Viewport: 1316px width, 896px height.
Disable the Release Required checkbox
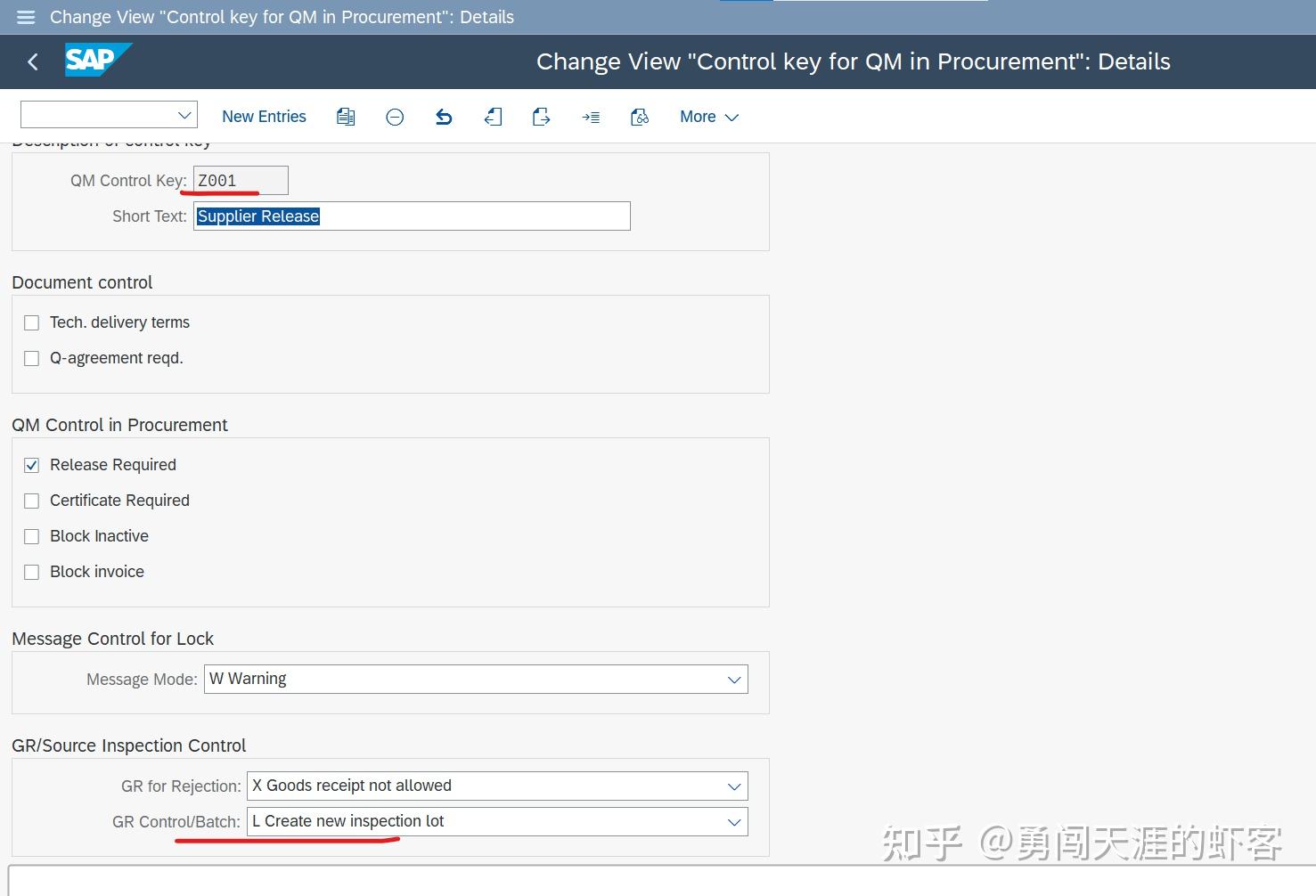[31, 464]
